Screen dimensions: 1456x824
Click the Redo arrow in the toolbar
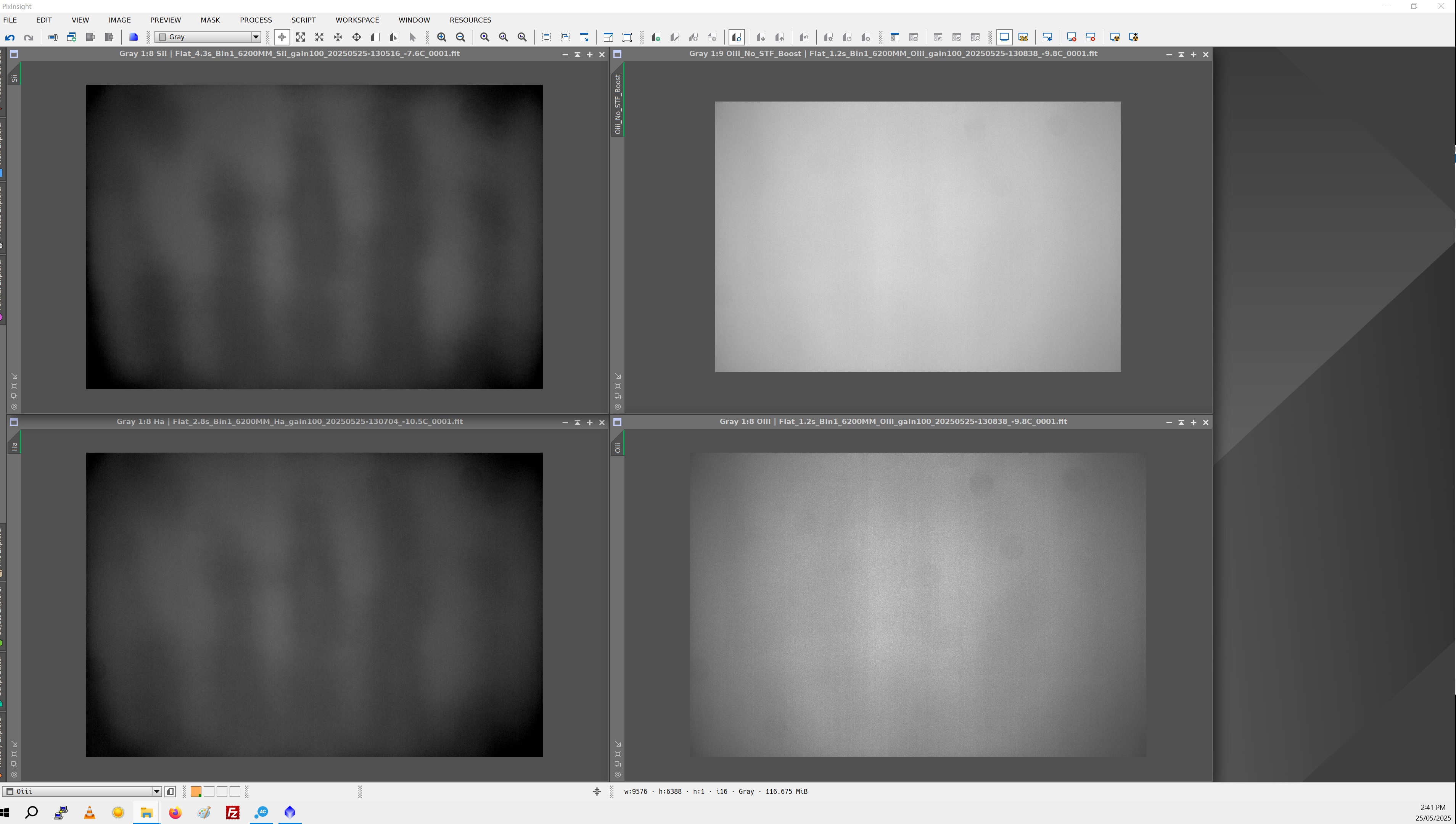[x=28, y=37]
